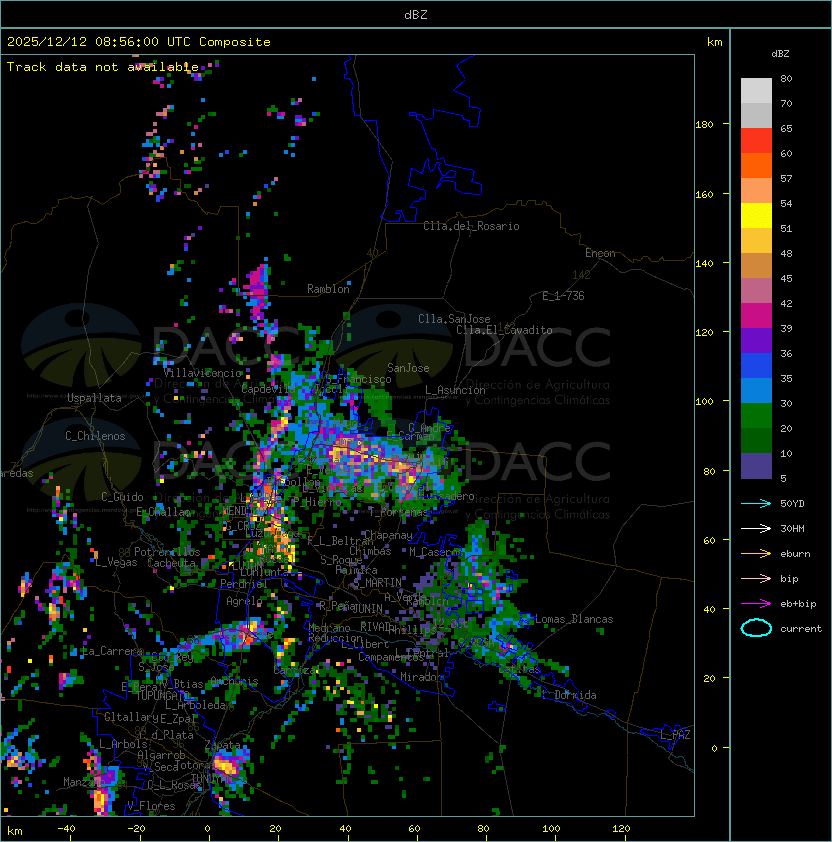Click the 'Mirador' map label

(421, 677)
